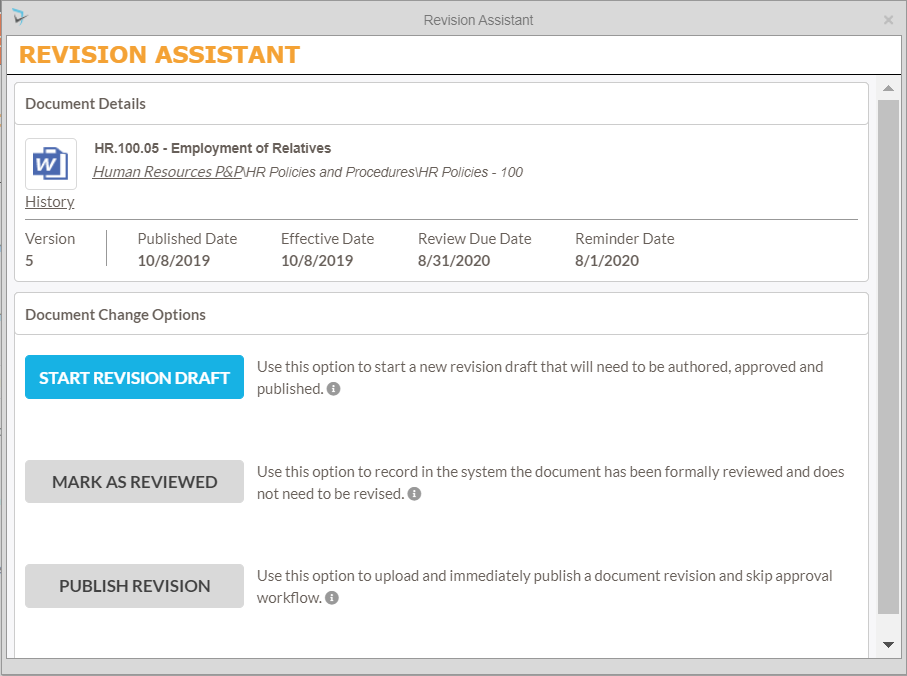Image resolution: width=907 pixels, height=676 pixels.
Task: Click the Publish Revision button
Action: pos(134,586)
